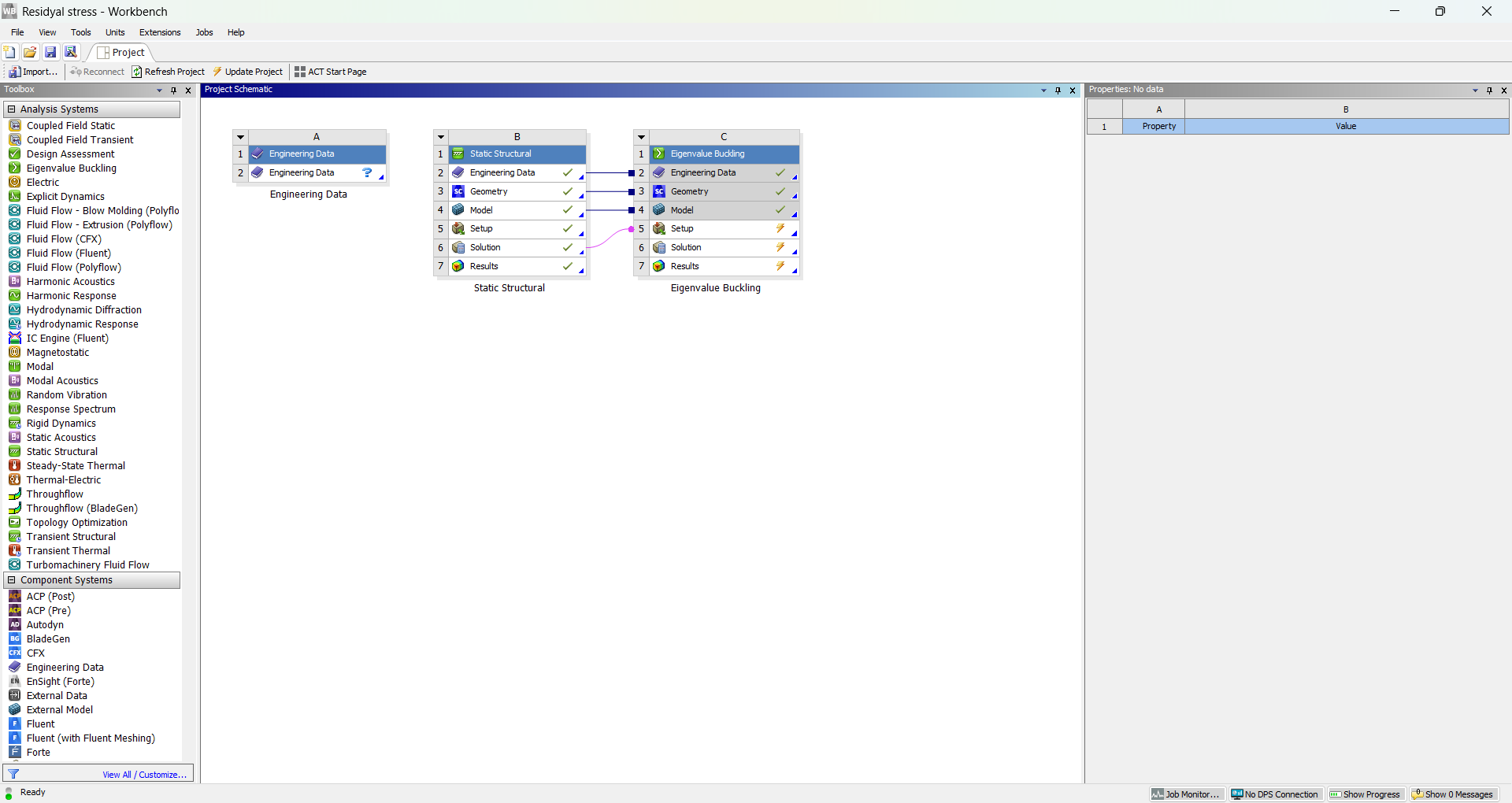Pin the Toolbox panel

coord(173,91)
